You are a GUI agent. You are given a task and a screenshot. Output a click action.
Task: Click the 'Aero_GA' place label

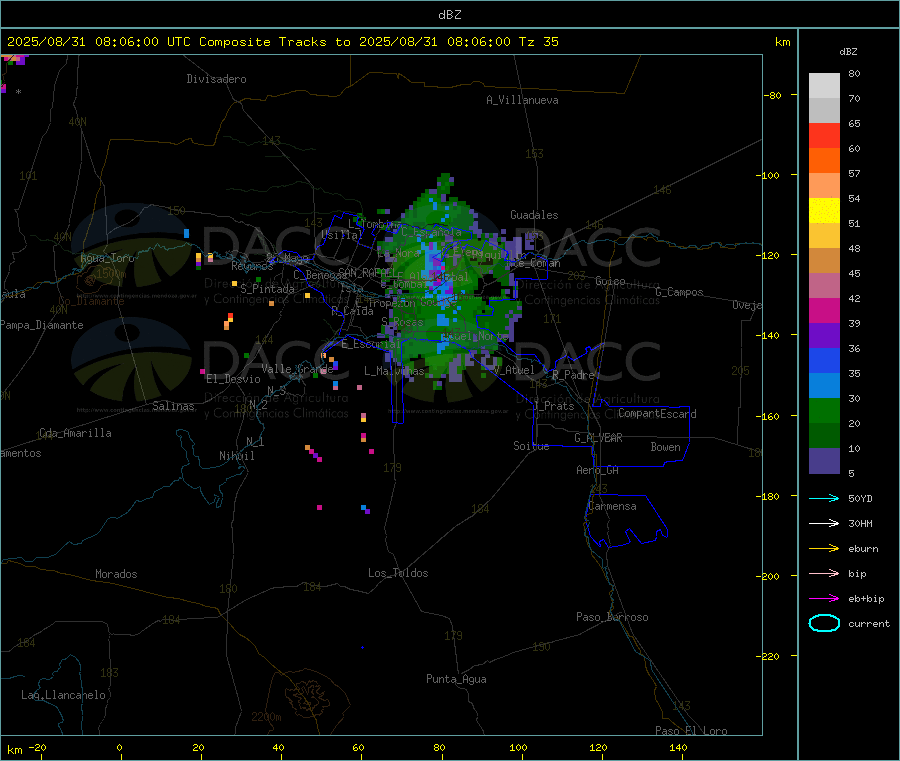click(x=598, y=470)
